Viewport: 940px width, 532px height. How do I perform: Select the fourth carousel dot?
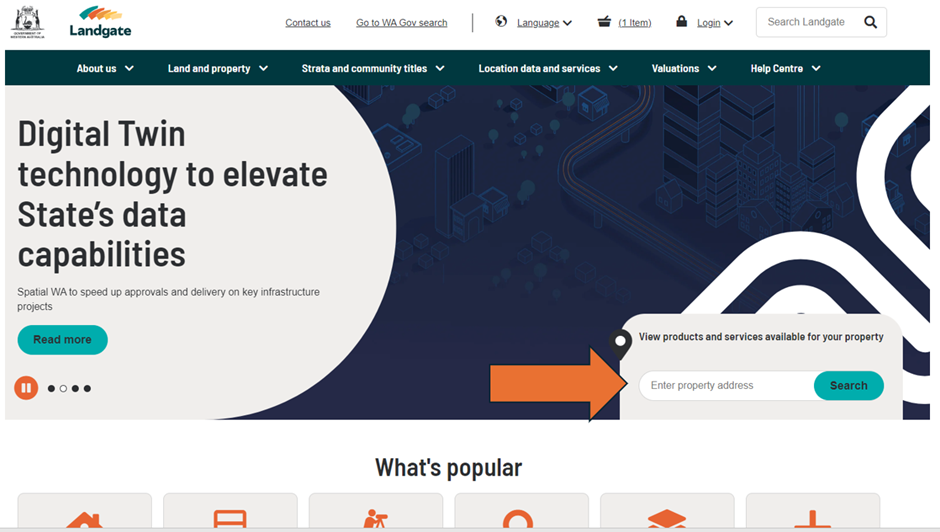(88, 389)
